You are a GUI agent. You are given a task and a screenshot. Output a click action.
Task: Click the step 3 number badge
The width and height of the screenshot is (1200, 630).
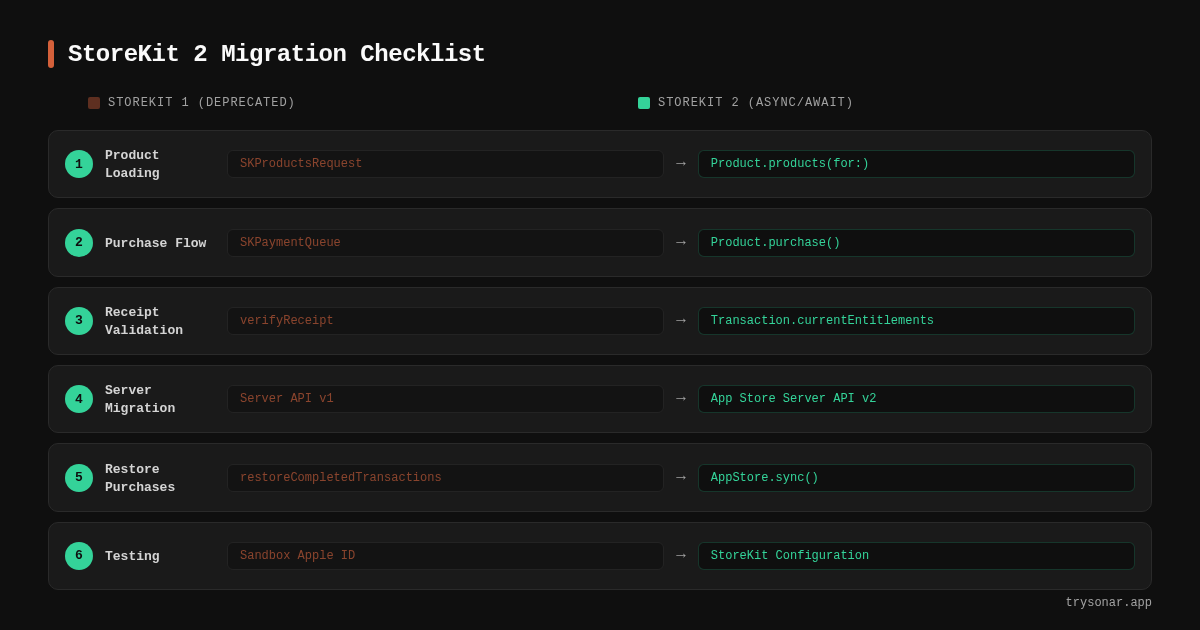[79, 321]
